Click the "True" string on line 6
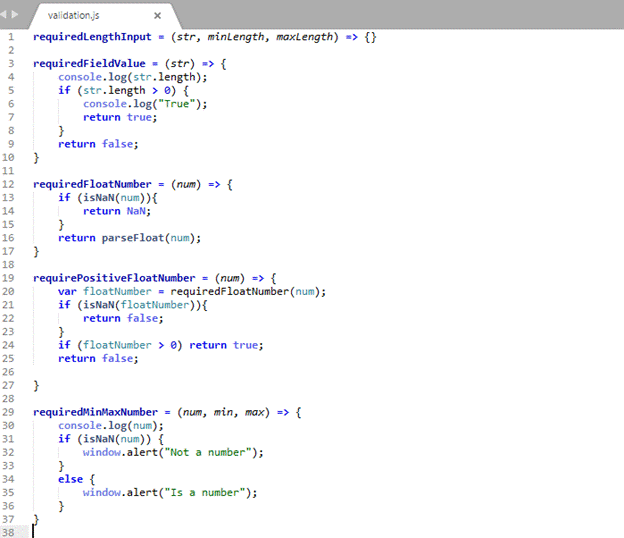Viewport: 624px width, 538px height. pyautogui.click(x=177, y=104)
